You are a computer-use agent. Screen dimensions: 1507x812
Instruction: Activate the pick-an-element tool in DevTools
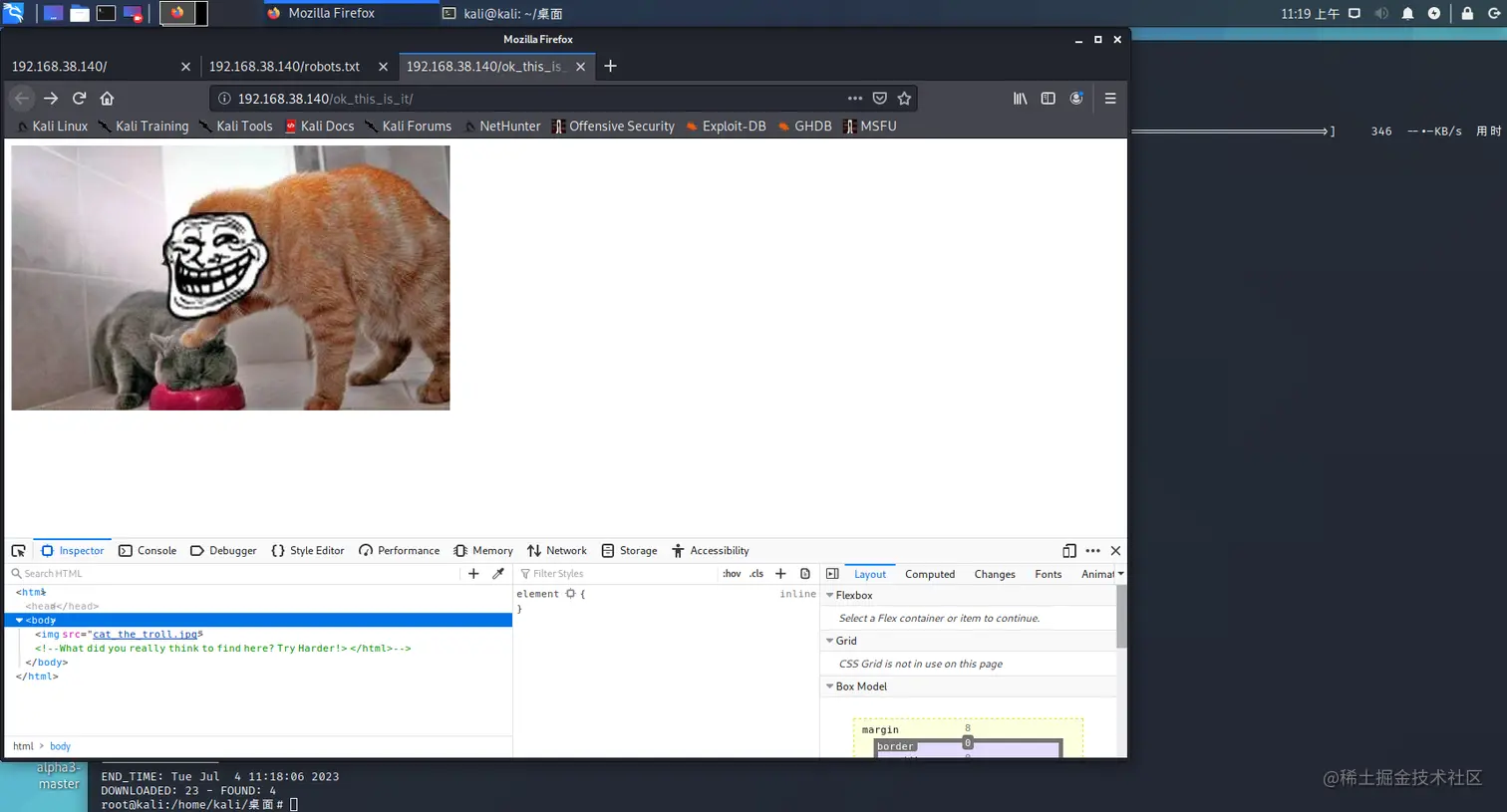coord(18,551)
